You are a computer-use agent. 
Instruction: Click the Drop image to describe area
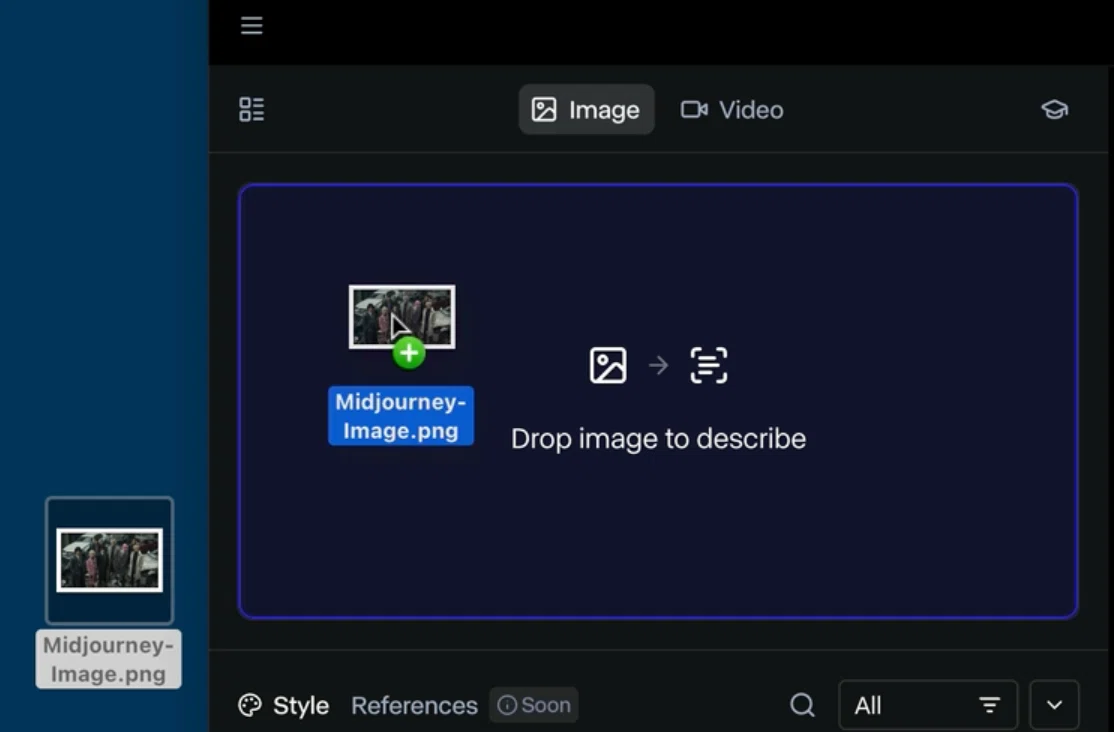point(658,402)
